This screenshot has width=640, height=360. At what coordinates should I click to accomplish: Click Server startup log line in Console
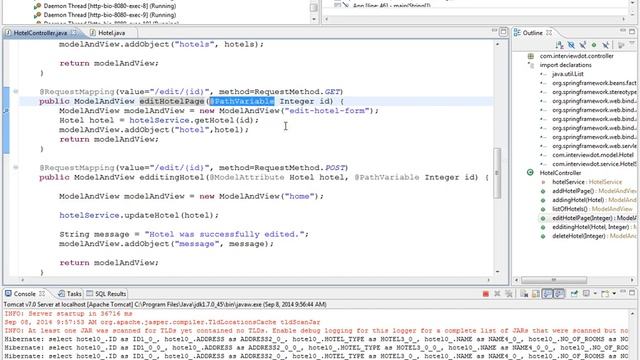69,313
